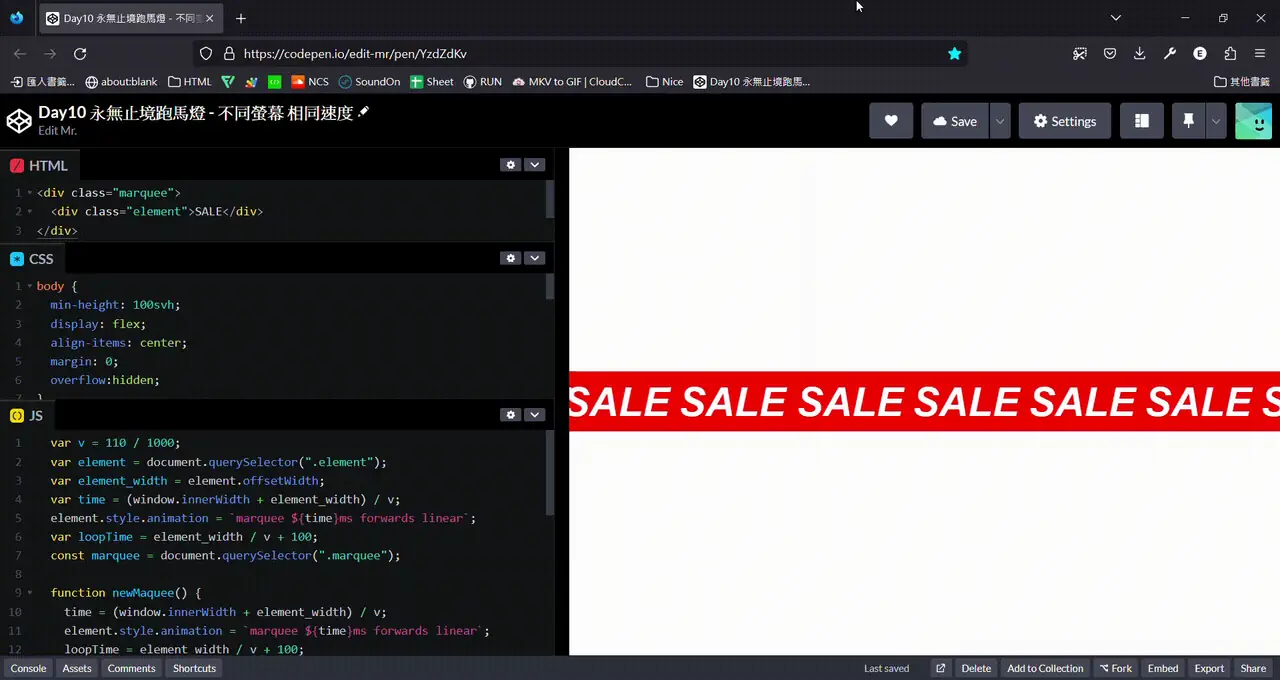Open the downloads arrow icon
This screenshot has height=680, width=1280.
click(1140, 54)
